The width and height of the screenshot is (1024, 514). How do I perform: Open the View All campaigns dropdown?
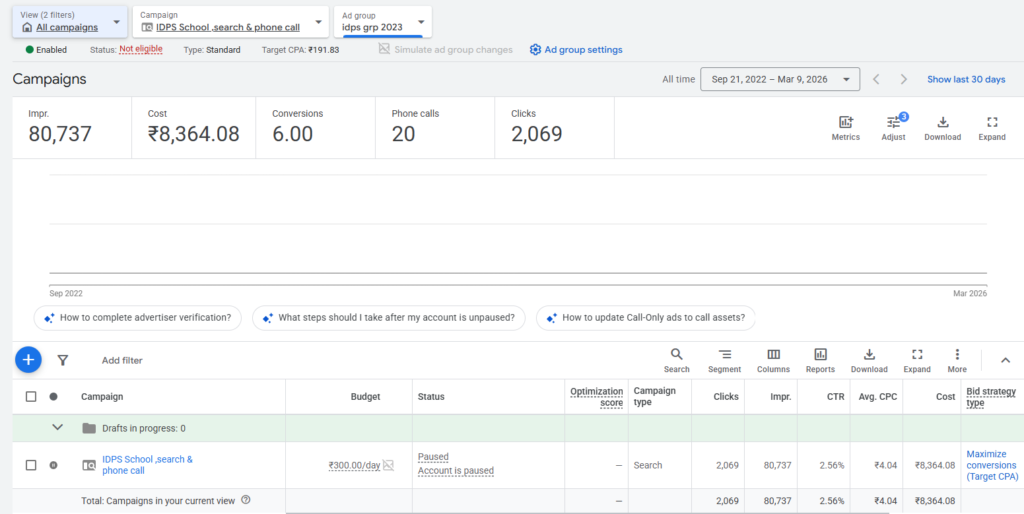pos(69,21)
